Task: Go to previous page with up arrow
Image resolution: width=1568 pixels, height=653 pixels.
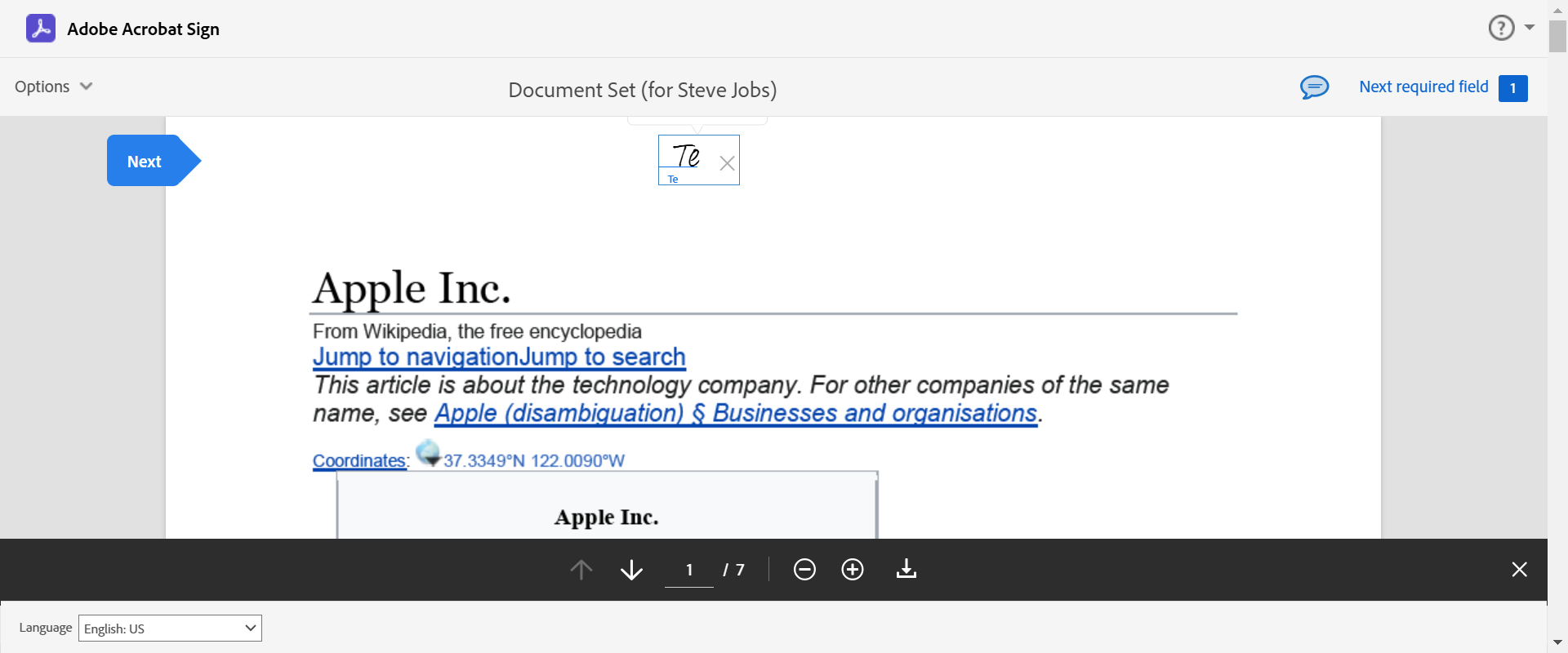Action: pos(581,569)
